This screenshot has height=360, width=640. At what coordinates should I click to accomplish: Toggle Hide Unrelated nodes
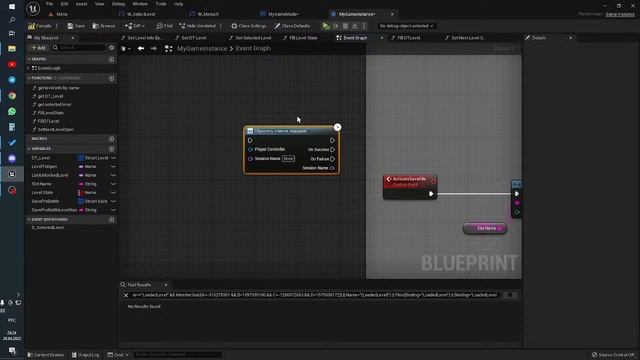click(197, 26)
